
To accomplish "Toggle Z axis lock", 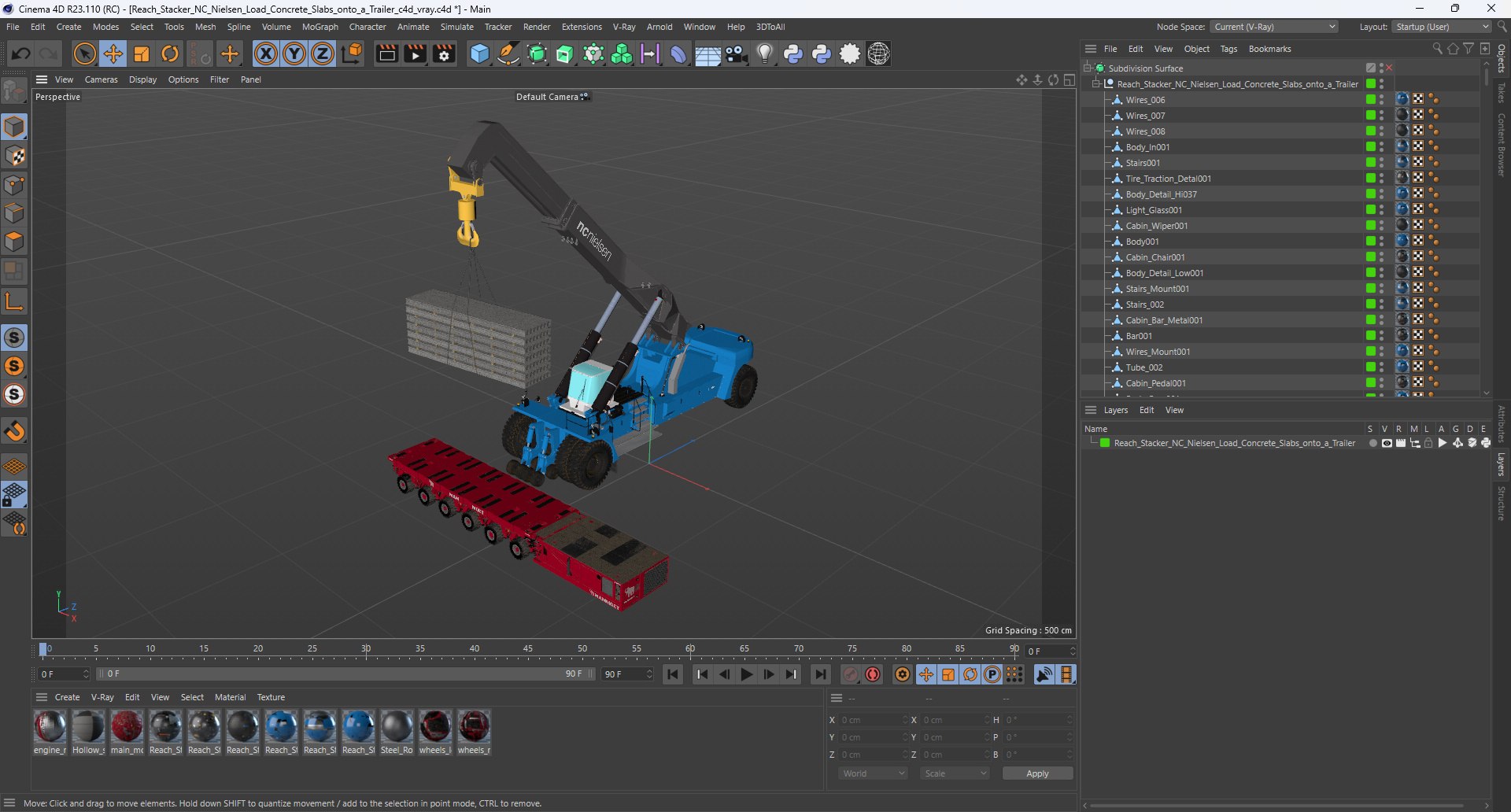I will tap(323, 54).
